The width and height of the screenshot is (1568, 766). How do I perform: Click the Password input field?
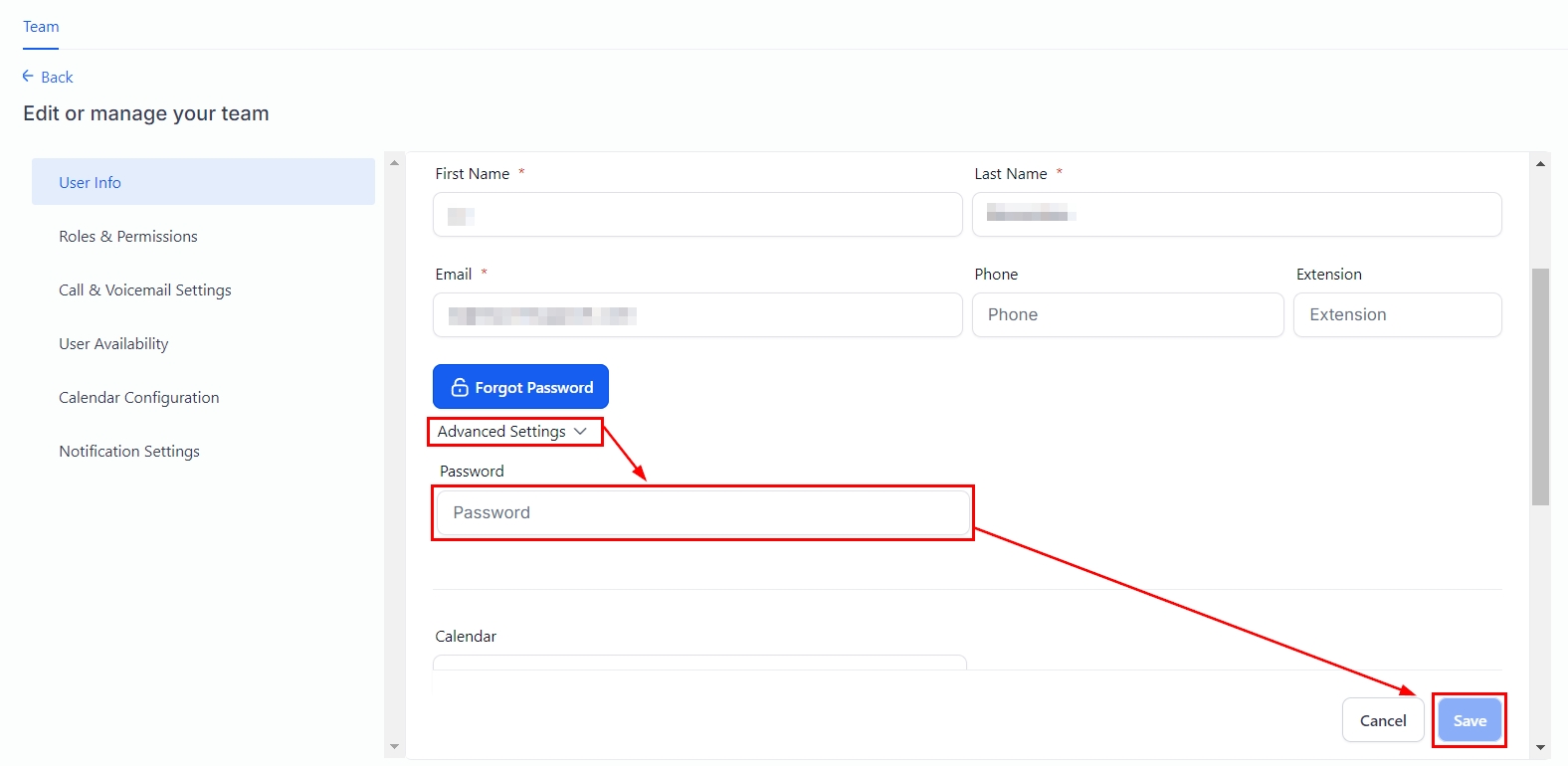click(x=702, y=513)
